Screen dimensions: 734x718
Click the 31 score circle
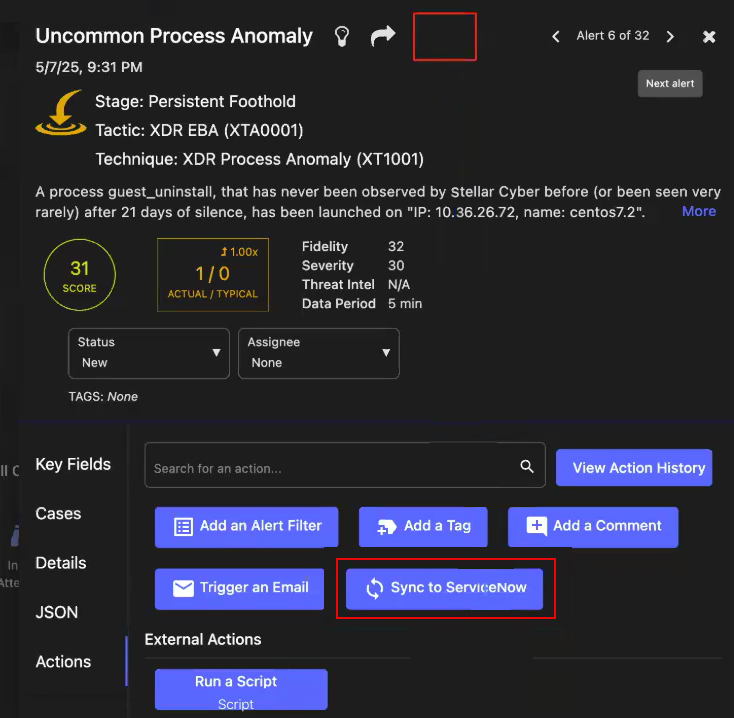pos(80,274)
